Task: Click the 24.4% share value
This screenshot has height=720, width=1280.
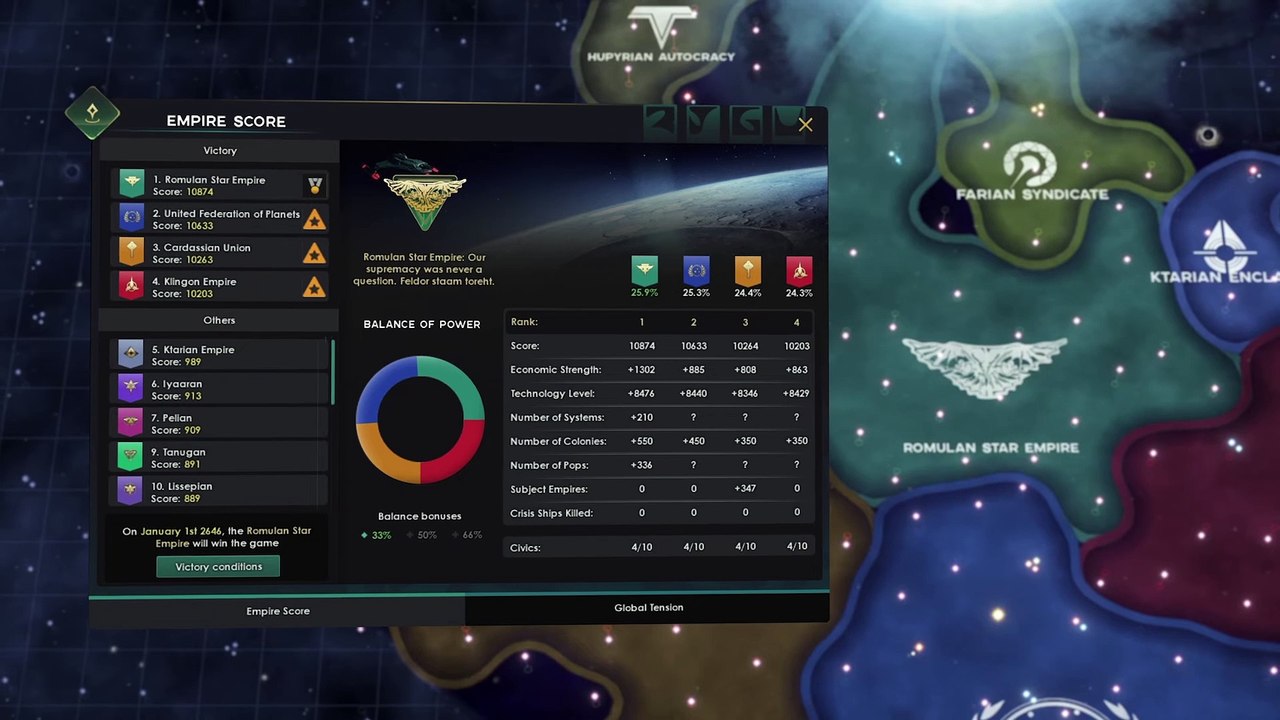Action: pyautogui.click(x=748, y=293)
